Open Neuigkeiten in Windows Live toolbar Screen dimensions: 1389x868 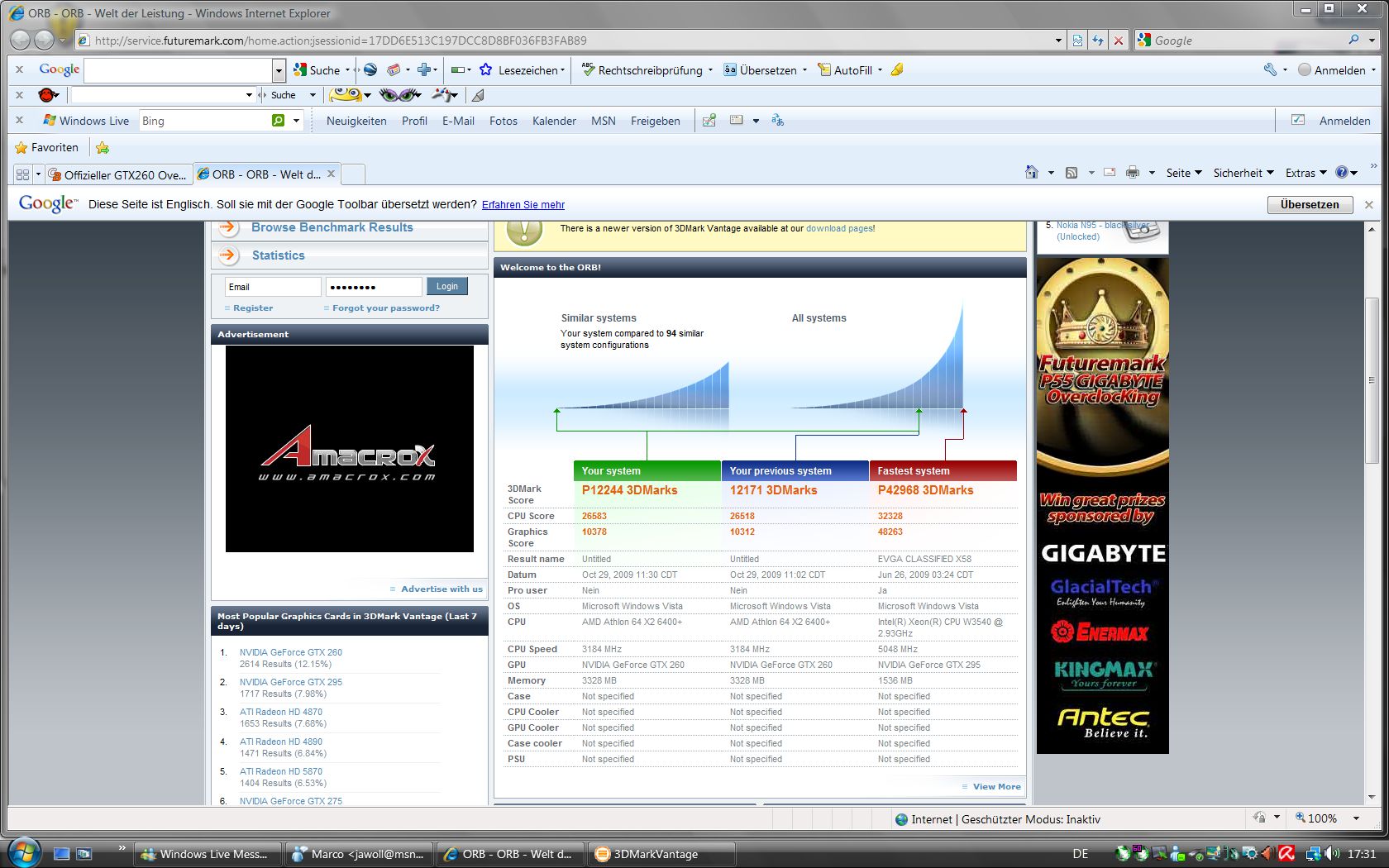tap(356, 121)
